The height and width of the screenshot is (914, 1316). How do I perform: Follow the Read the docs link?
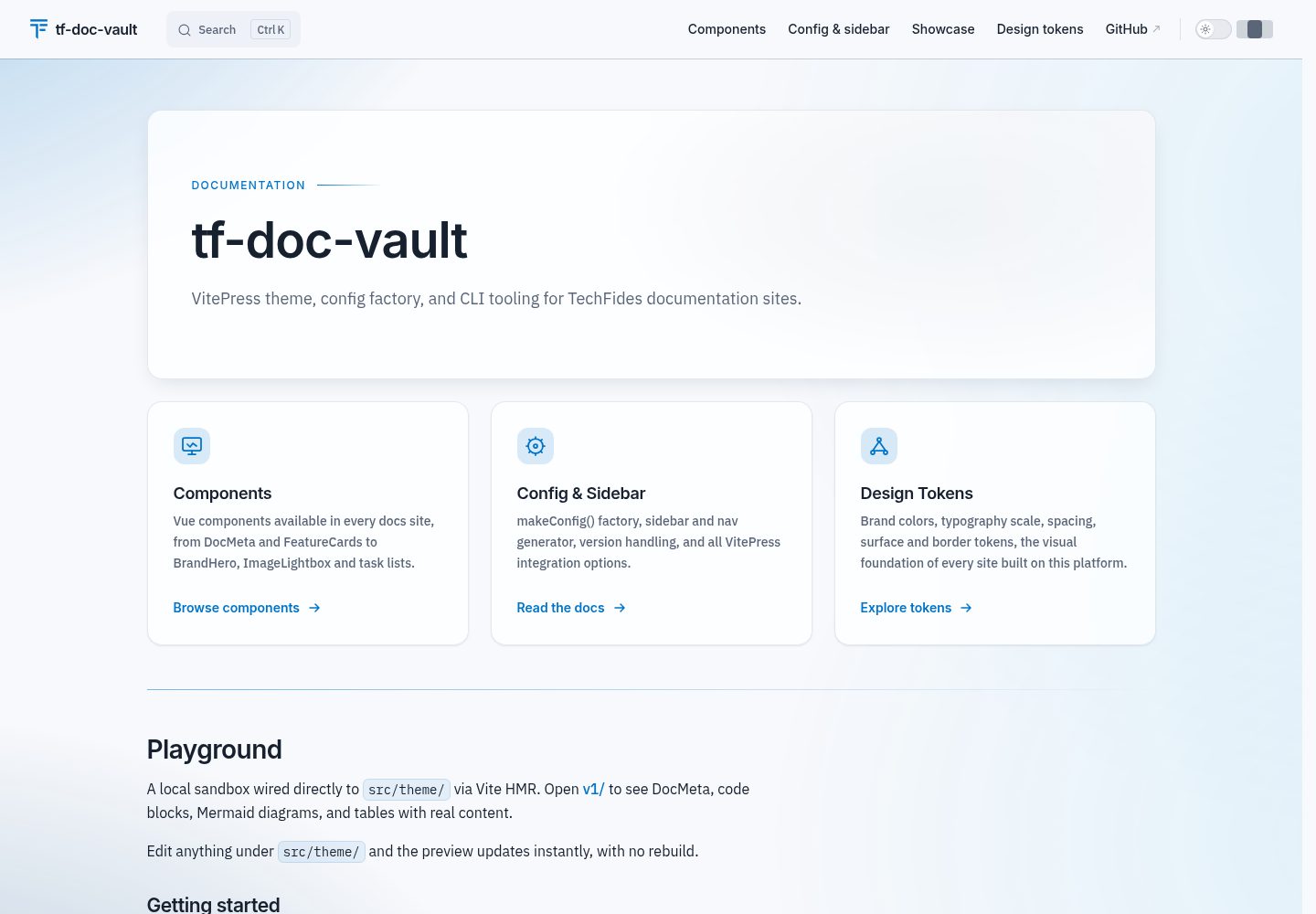(x=571, y=608)
